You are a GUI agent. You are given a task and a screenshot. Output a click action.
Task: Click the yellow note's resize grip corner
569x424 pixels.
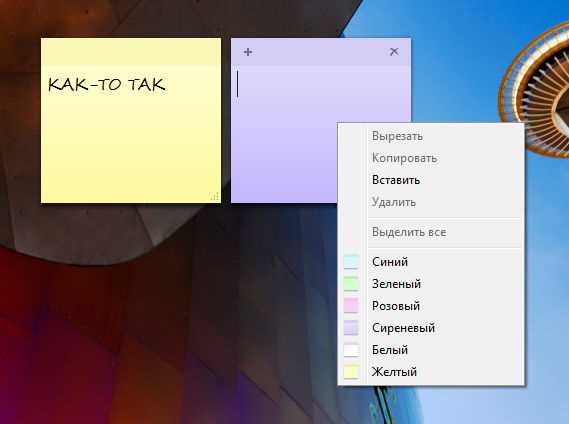(215, 196)
